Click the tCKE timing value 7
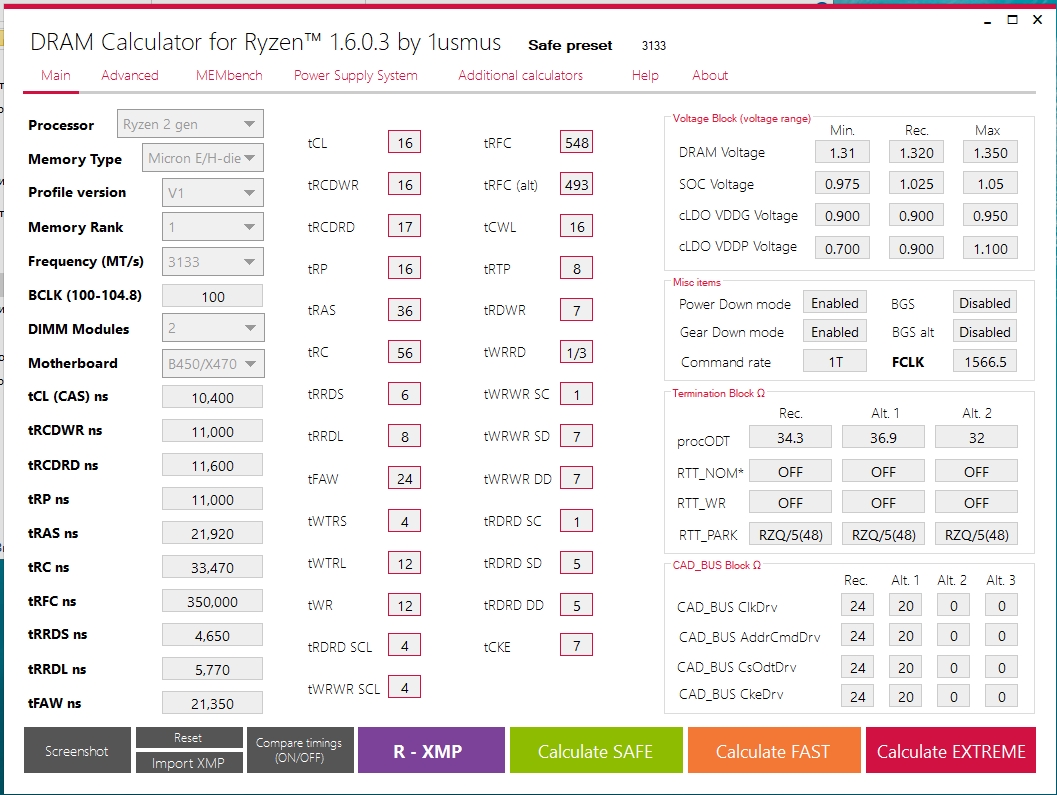 pos(576,645)
